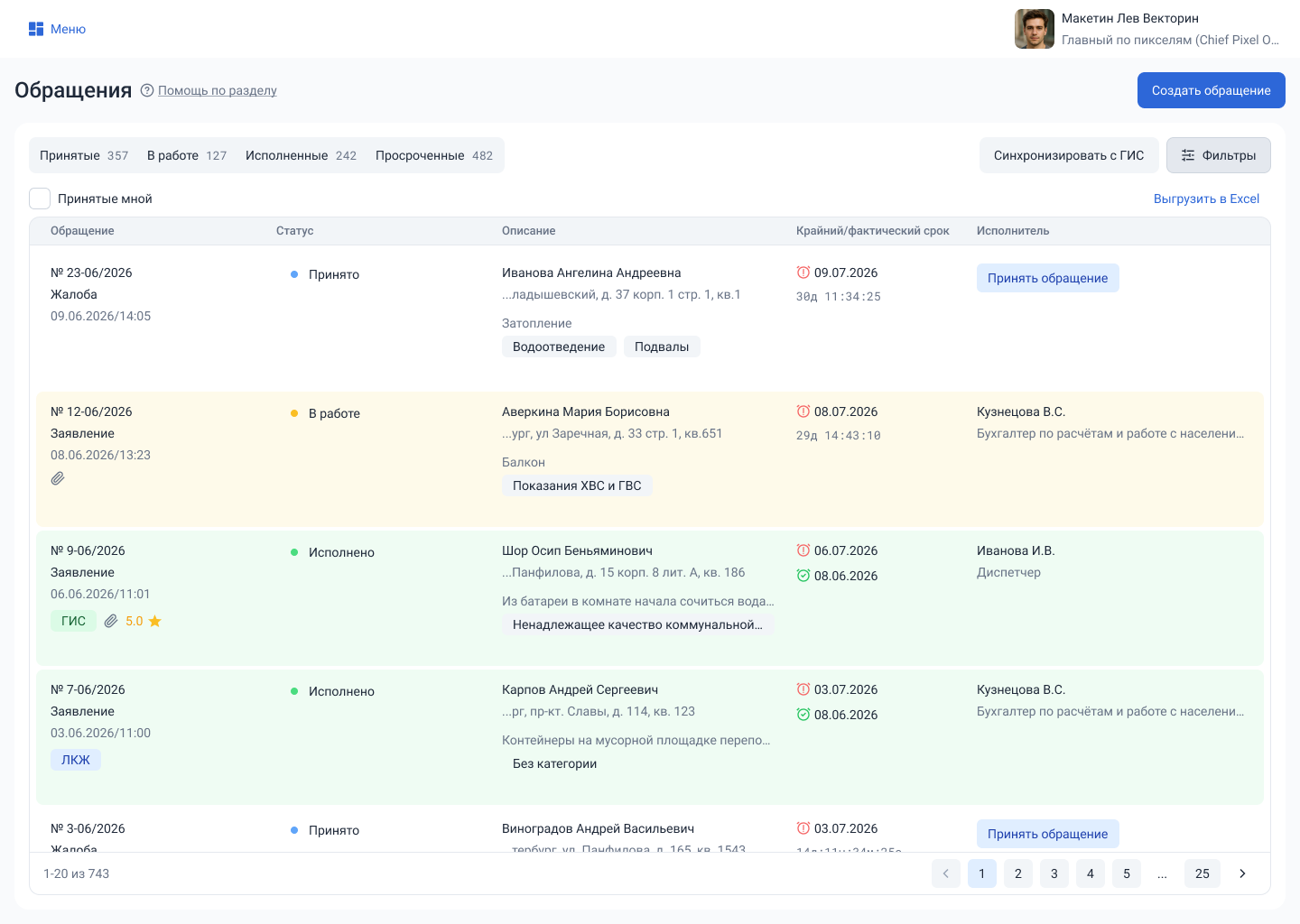
Task: Click the red deadline clock for 09.07.2026
Action: (803, 273)
